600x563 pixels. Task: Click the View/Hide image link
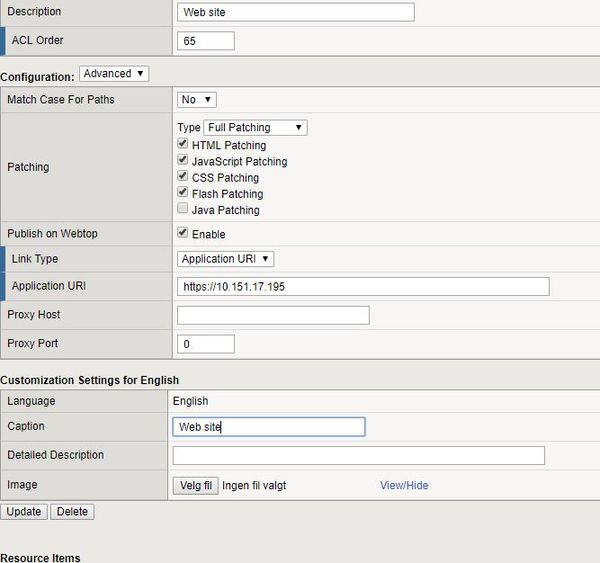click(x=404, y=486)
